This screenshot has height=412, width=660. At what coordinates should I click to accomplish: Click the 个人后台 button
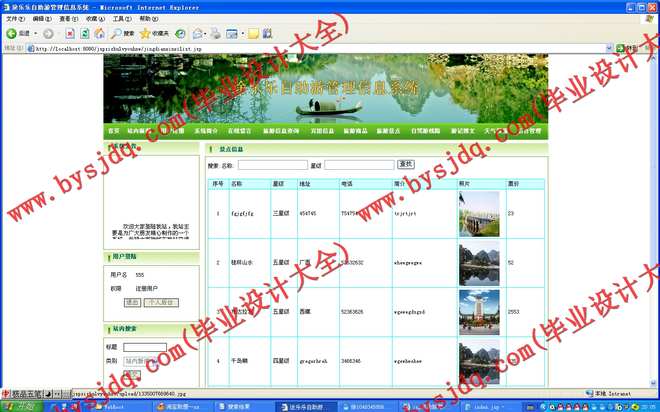[x=160, y=301]
